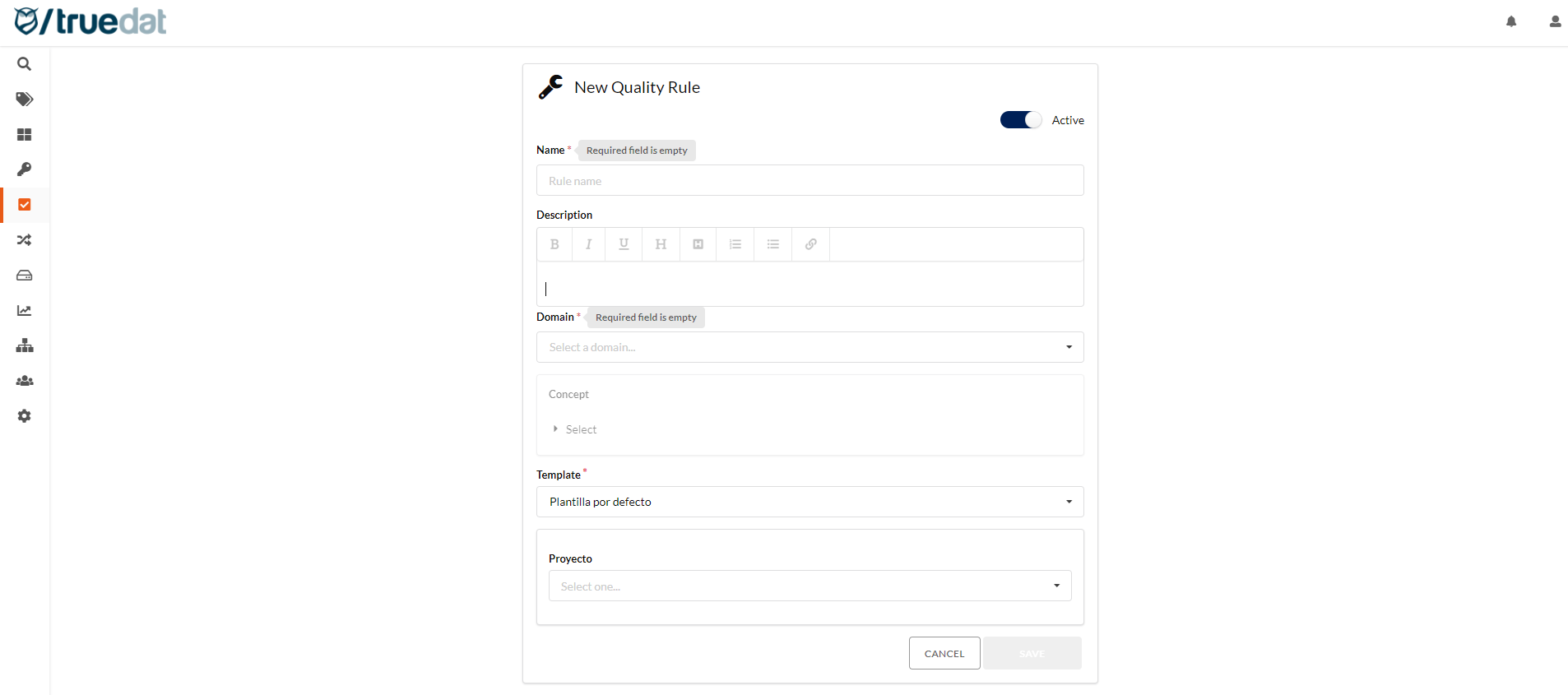Toggle underline formatting in Description editor

[x=624, y=244]
